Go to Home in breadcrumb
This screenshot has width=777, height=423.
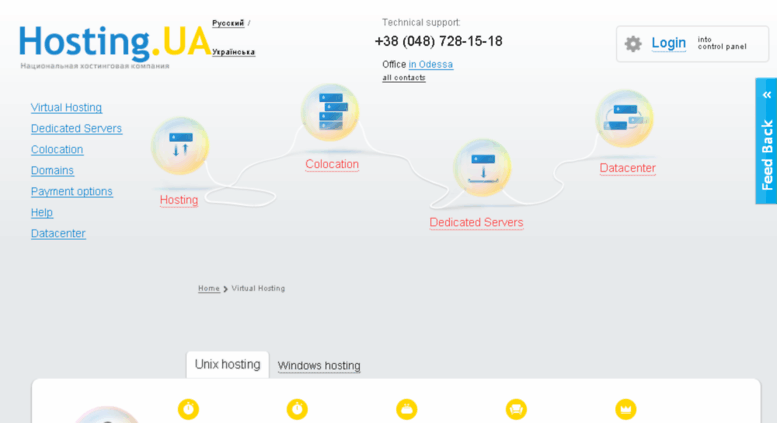[209, 288]
